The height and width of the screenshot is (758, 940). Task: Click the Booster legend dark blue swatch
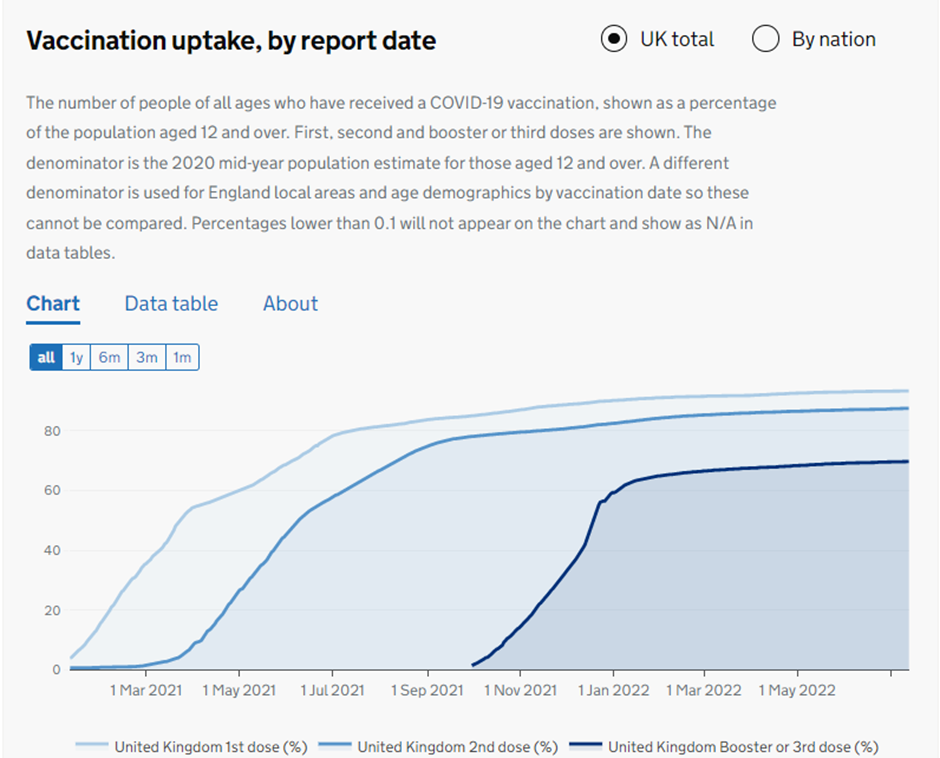(x=585, y=746)
